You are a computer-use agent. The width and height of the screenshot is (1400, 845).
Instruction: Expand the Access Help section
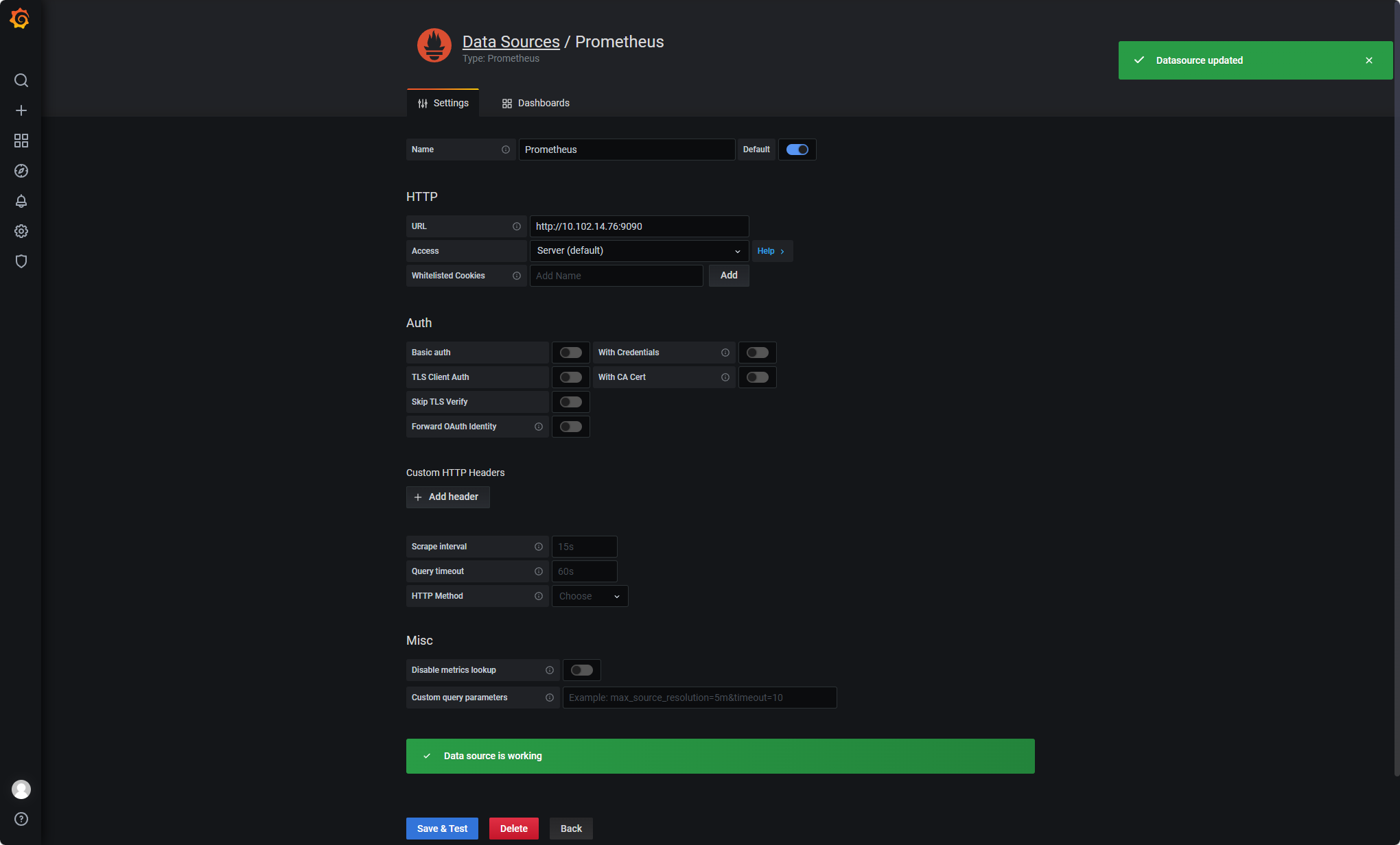click(x=771, y=251)
